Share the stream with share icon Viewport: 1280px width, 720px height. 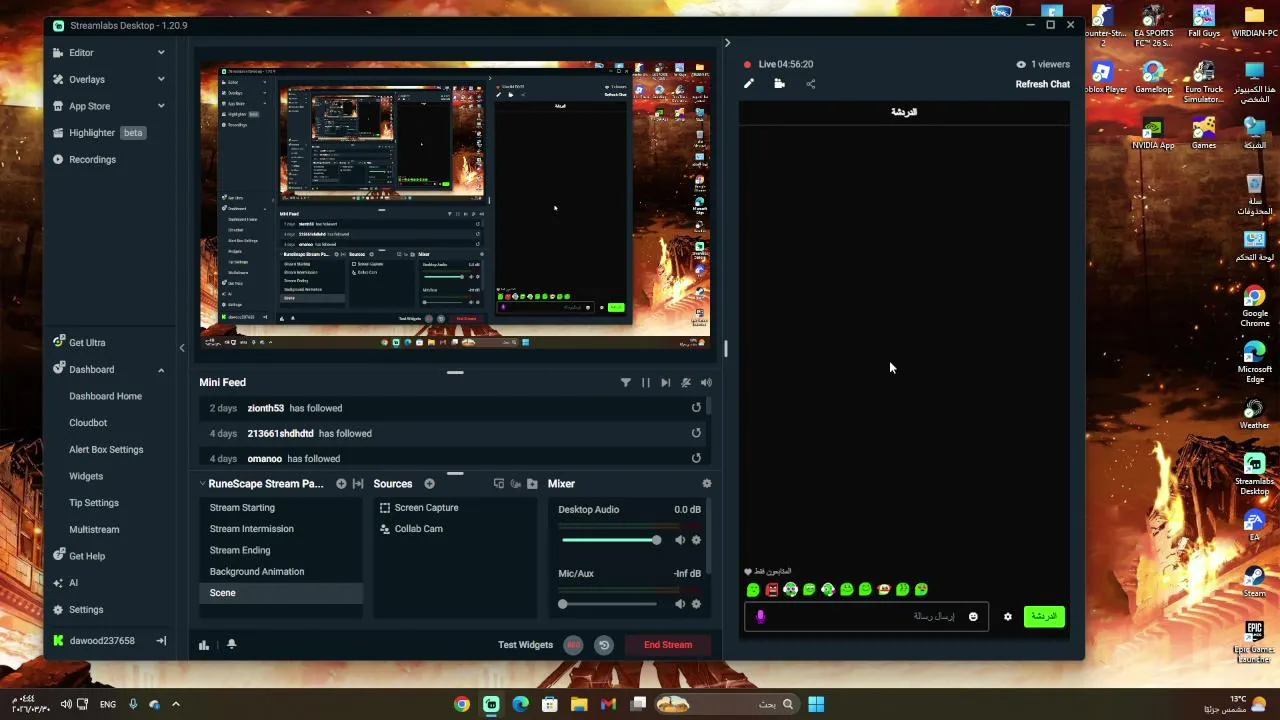click(x=811, y=84)
